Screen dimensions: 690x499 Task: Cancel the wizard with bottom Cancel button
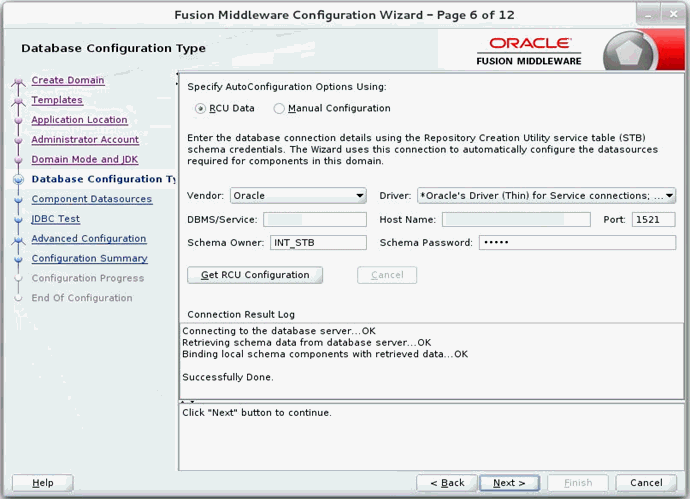(x=646, y=483)
